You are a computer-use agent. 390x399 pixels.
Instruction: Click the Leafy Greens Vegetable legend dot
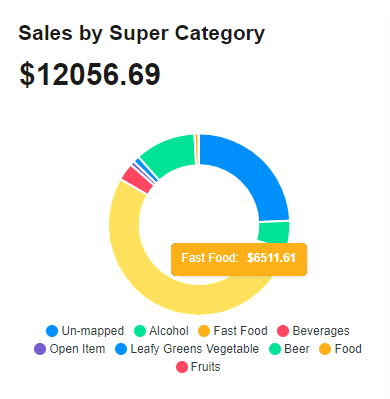coord(121,349)
